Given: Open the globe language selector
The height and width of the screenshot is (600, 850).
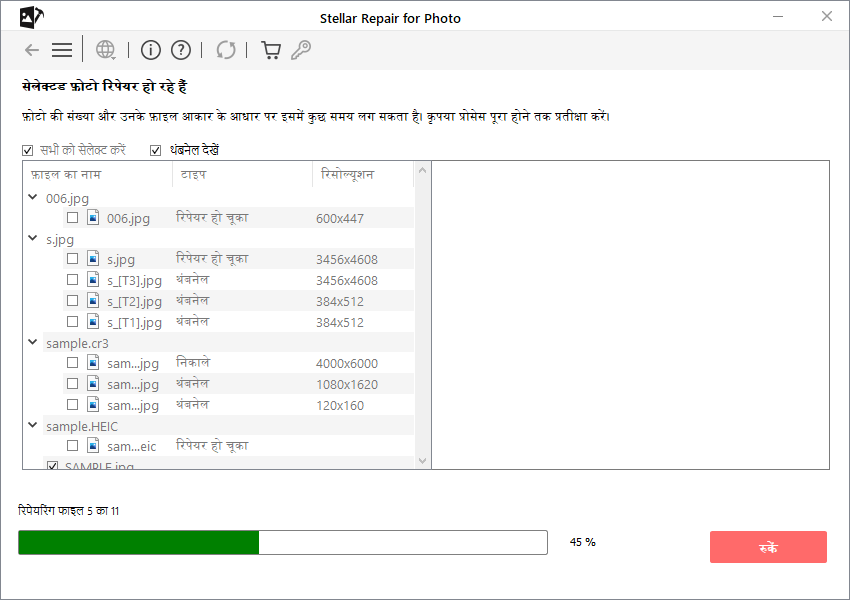Looking at the screenshot, I should pyautogui.click(x=105, y=50).
